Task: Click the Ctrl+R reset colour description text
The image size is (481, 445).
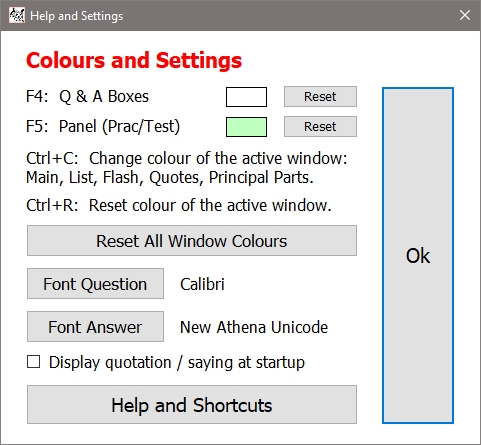Action: tap(179, 205)
